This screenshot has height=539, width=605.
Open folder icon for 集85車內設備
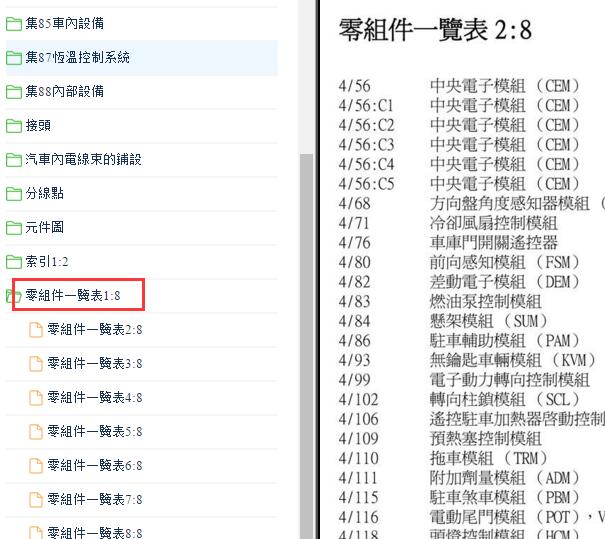tap(14, 24)
